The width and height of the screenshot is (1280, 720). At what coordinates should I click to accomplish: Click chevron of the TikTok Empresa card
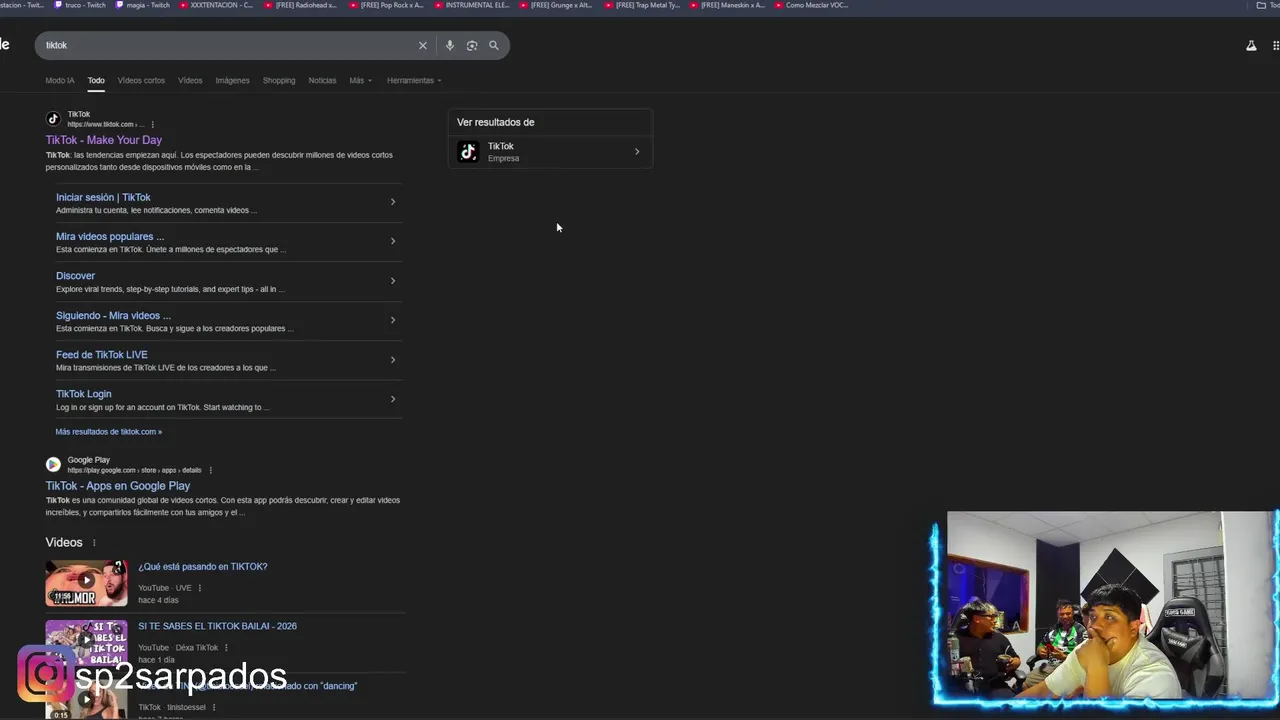pyautogui.click(x=637, y=152)
